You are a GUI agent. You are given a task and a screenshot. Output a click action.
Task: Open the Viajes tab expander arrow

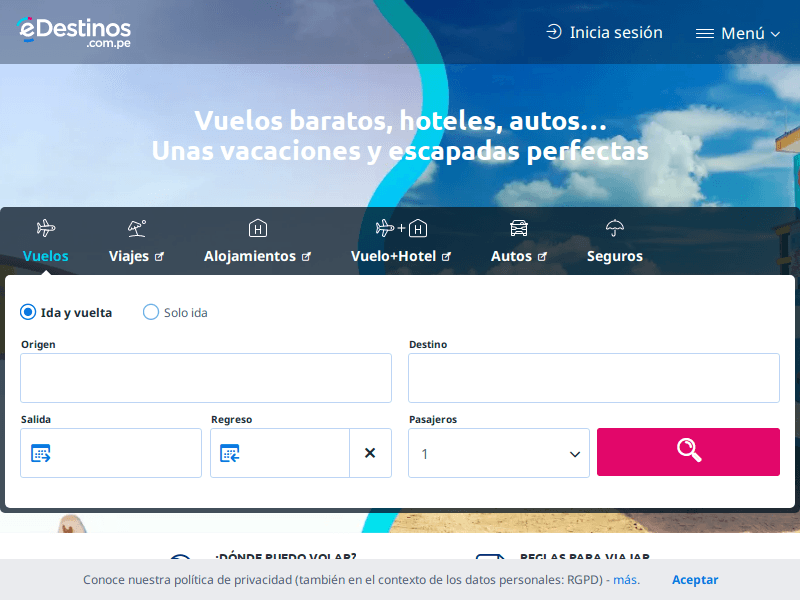pos(161,256)
